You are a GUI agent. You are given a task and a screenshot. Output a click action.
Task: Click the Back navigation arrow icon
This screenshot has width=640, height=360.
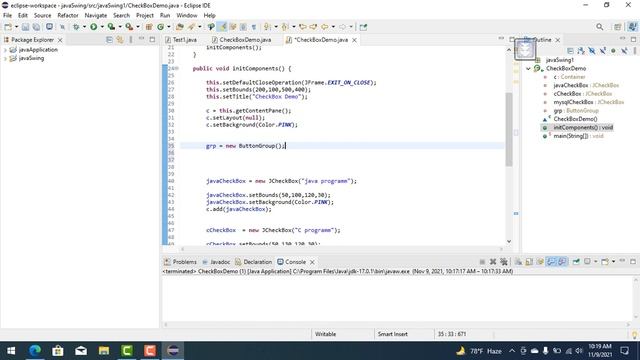click(x=324, y=27)
